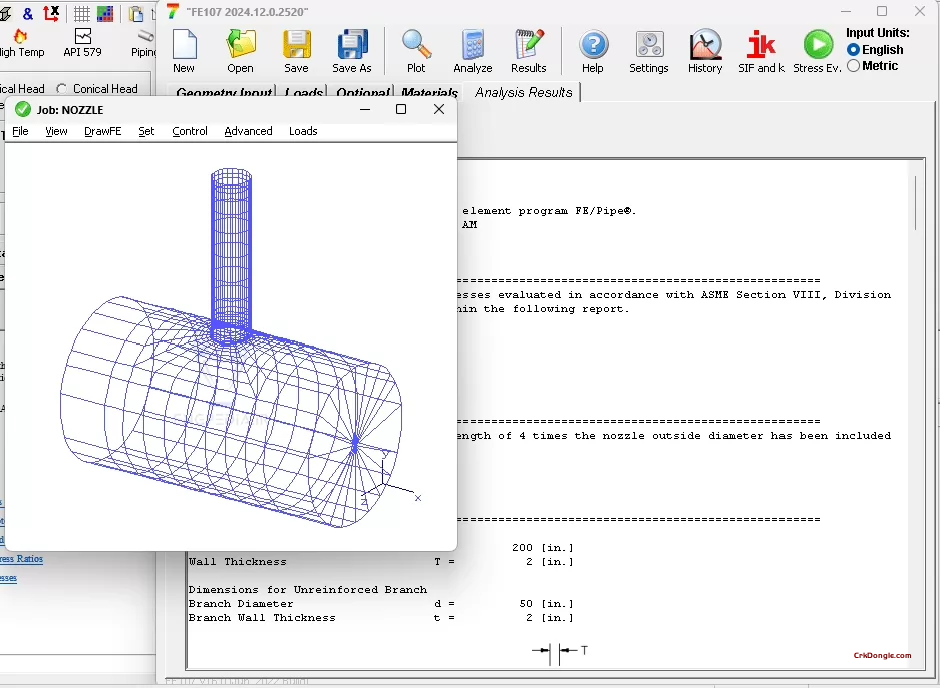Click the '200 [in.]' value
Screen dimensions: 940x688
click(543, 548)
